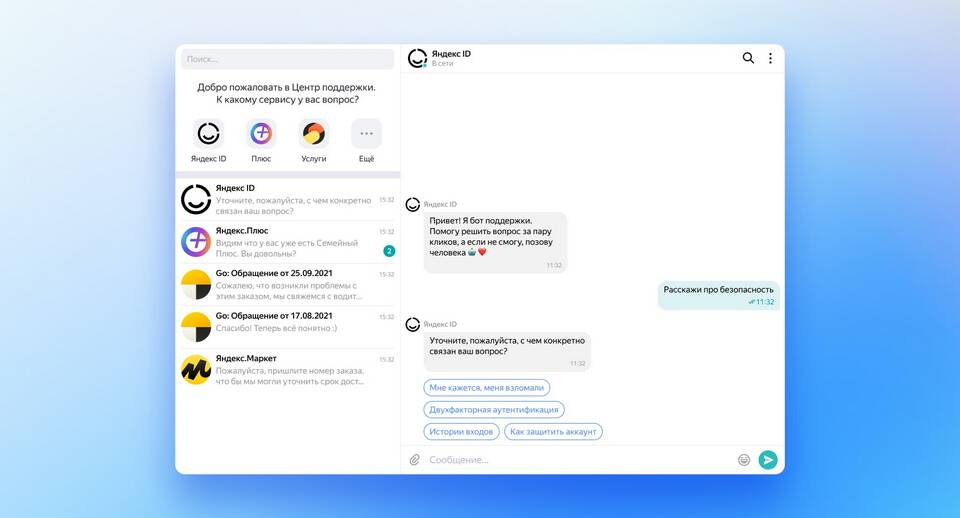
Task: Open the Яндекс ID conversation in list
Action: click(x=288, y=200)
